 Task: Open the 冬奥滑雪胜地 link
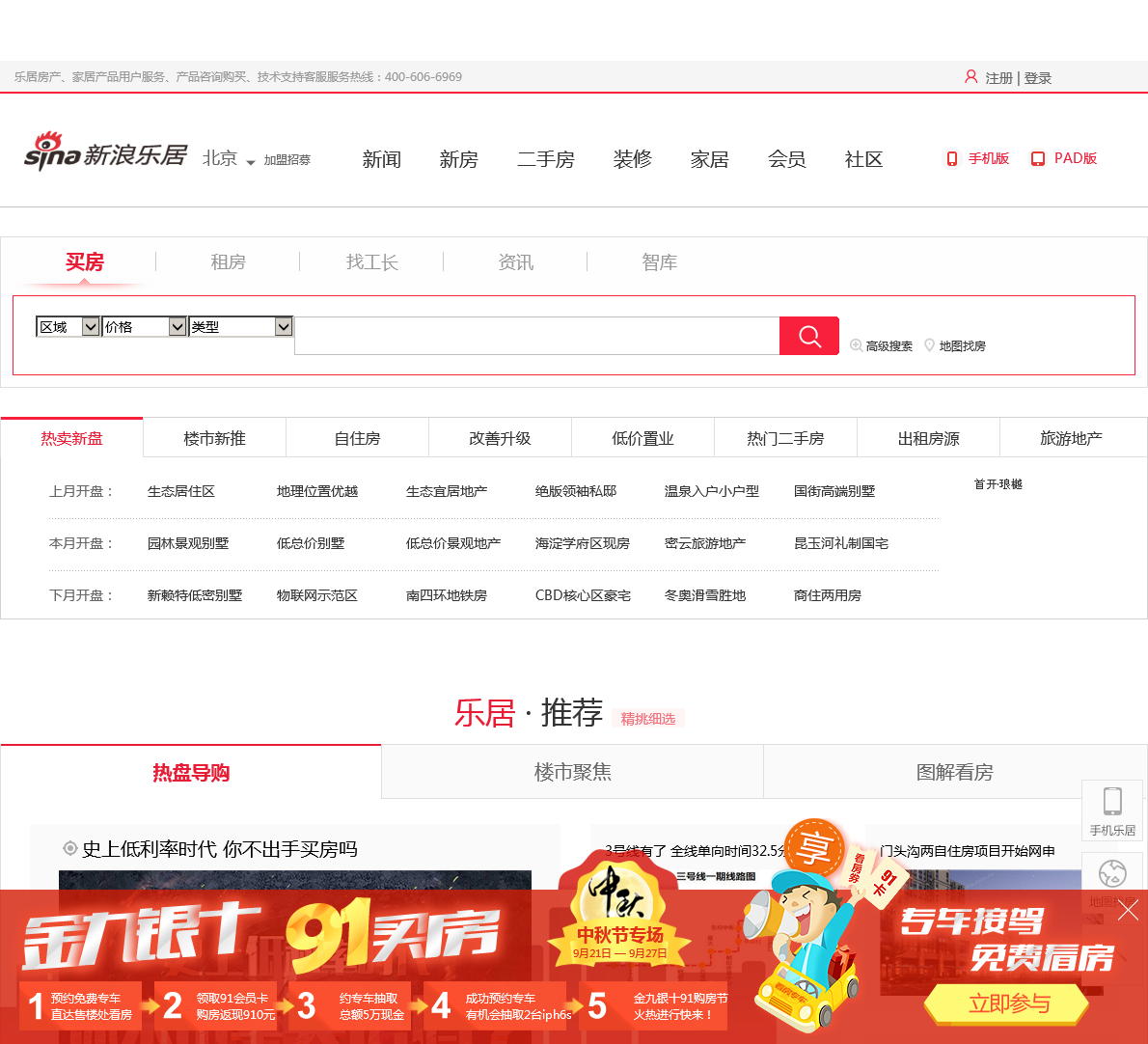705,595
